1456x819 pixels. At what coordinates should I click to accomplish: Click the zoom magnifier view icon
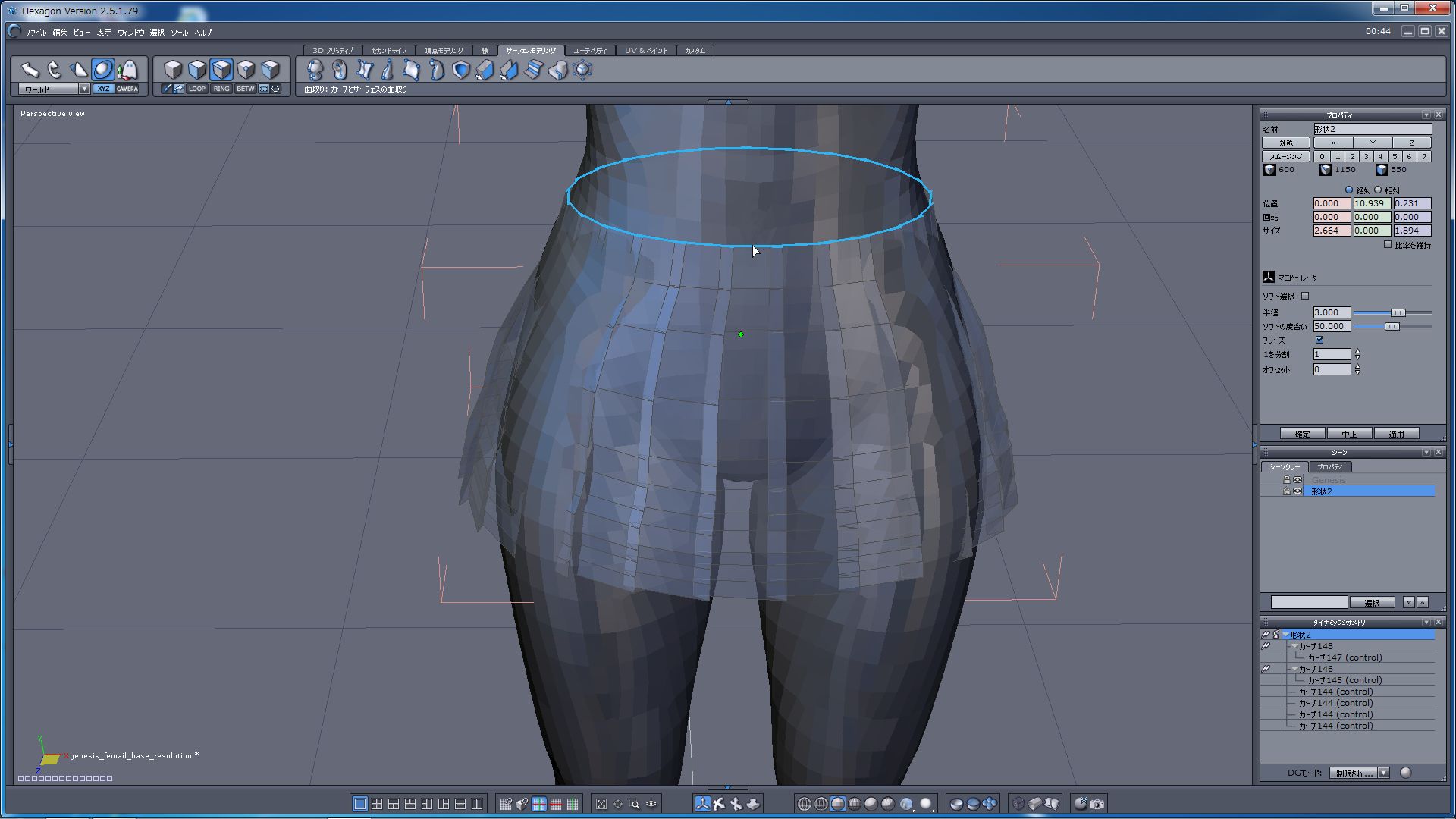tap(635, 804)
